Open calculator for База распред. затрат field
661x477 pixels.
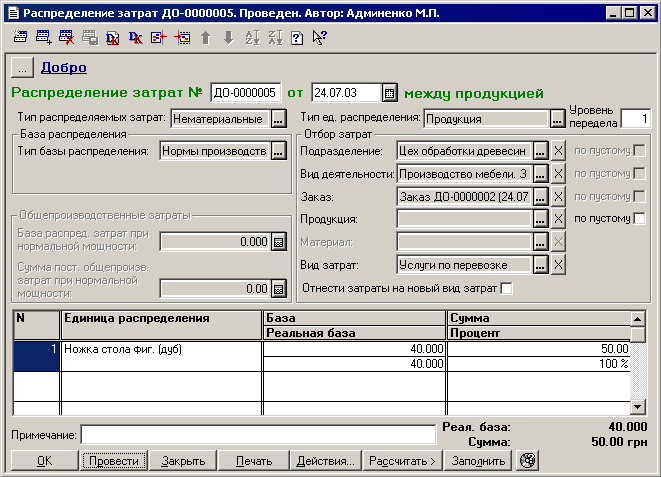coord(279,242)
